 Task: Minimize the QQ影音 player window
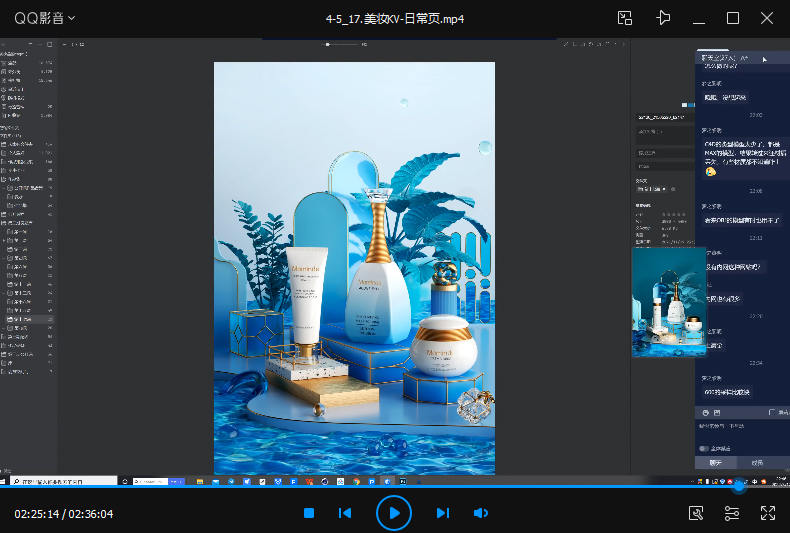[698, 18]
